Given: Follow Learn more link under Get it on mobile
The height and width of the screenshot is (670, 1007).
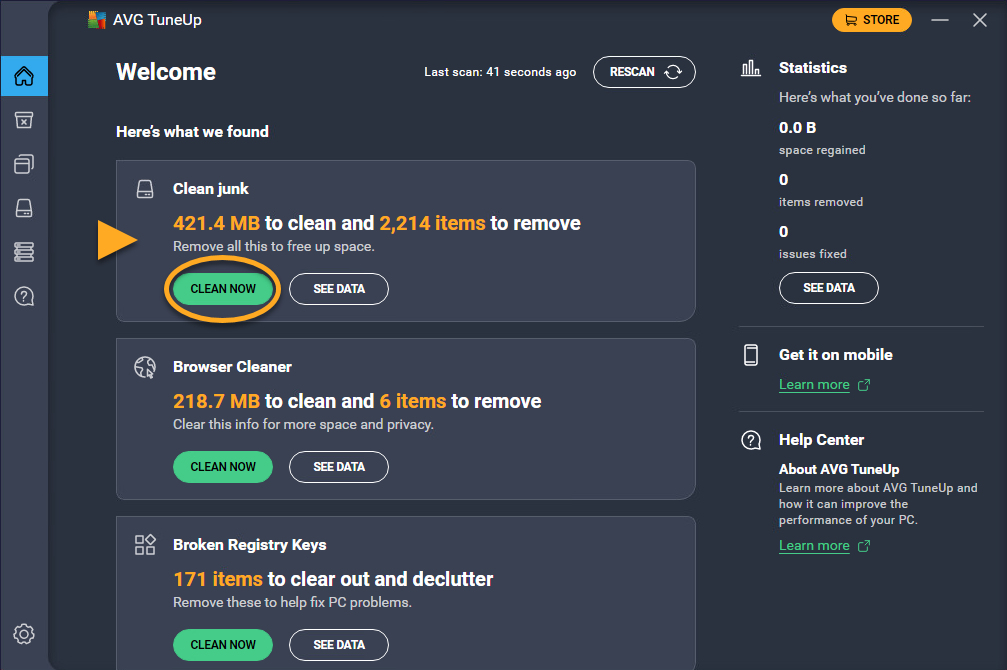Looking at the screenshot, I should (x=814, y=385).
